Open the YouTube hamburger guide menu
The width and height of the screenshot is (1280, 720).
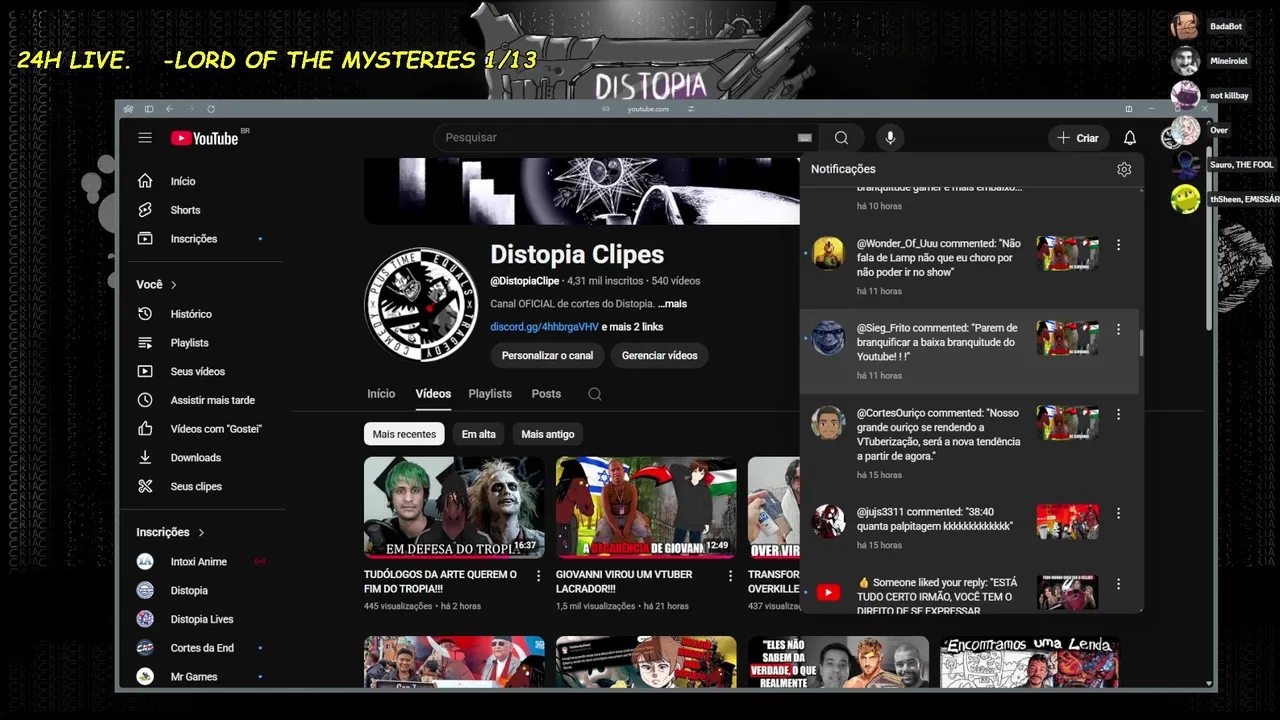(145, 138)
